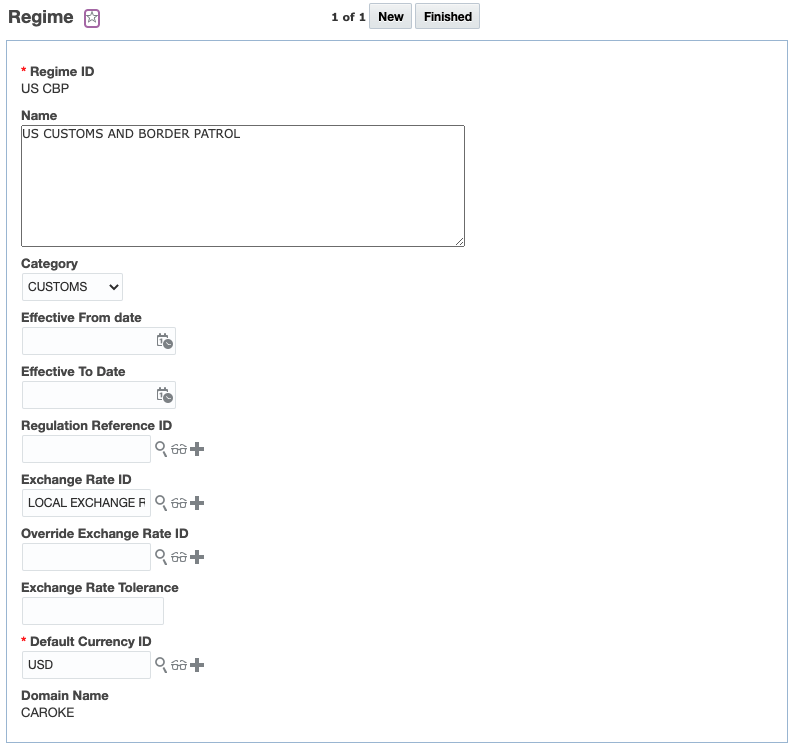Open the Effective To Date calendar picker
The width and height of the screenshot is (792, 747).
tap(165, 395)
